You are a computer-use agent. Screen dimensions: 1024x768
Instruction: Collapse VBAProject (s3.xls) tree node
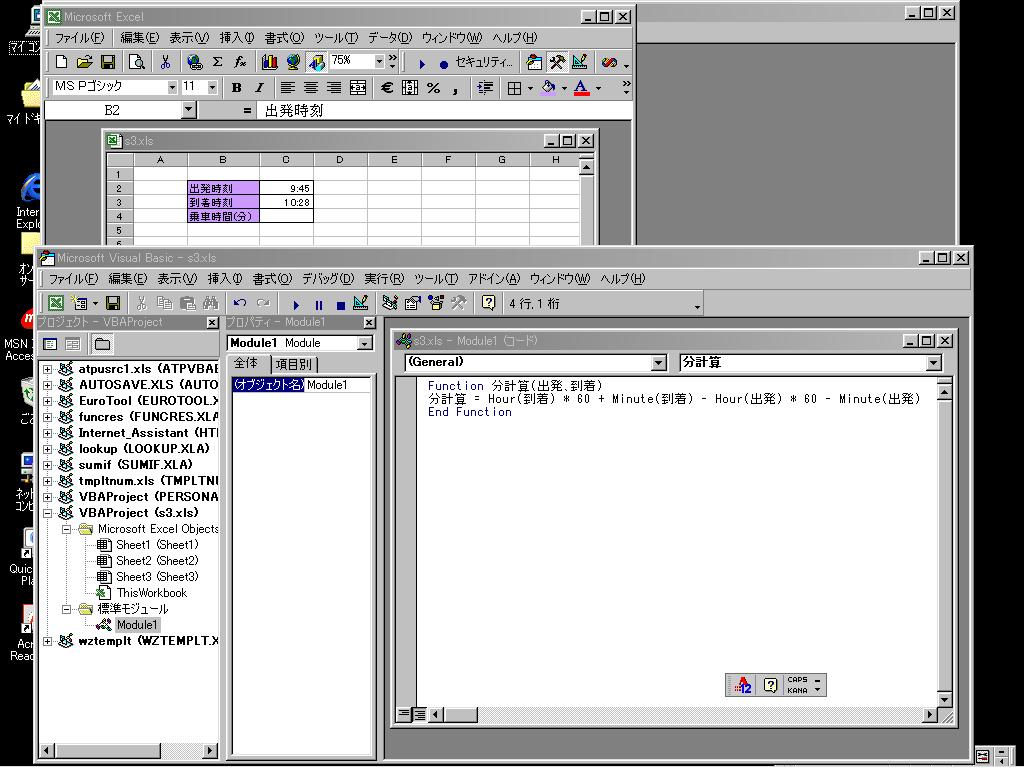pyautogui.click(x=48, y=513)
